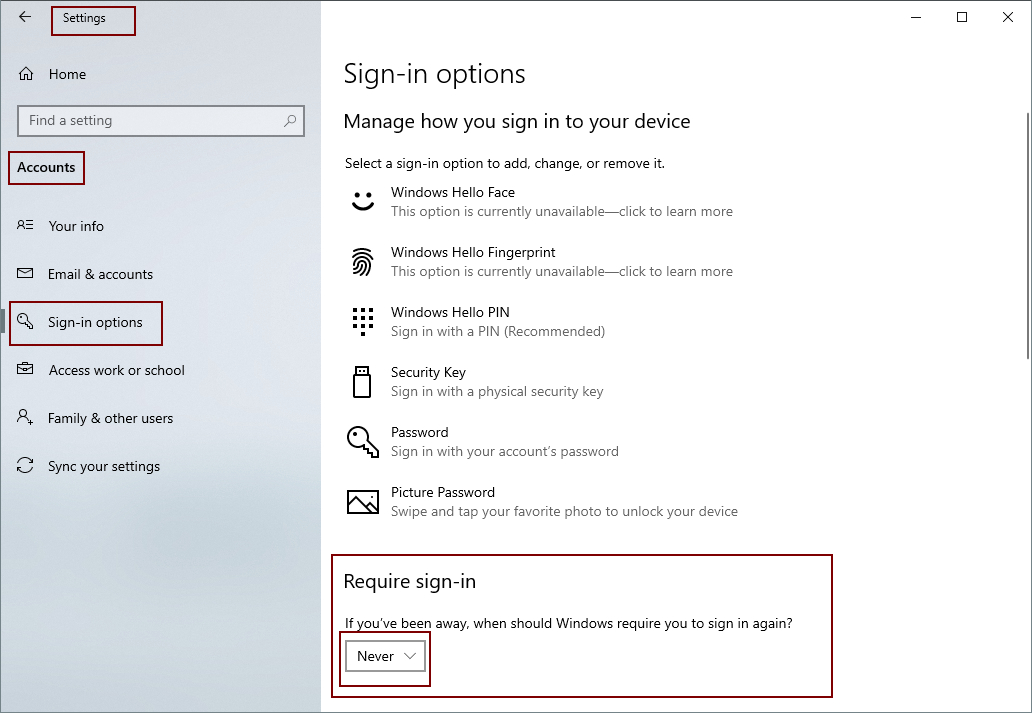1032x713 pixels.
Task: Select the Password sign-in option
Action: (484, 442)
